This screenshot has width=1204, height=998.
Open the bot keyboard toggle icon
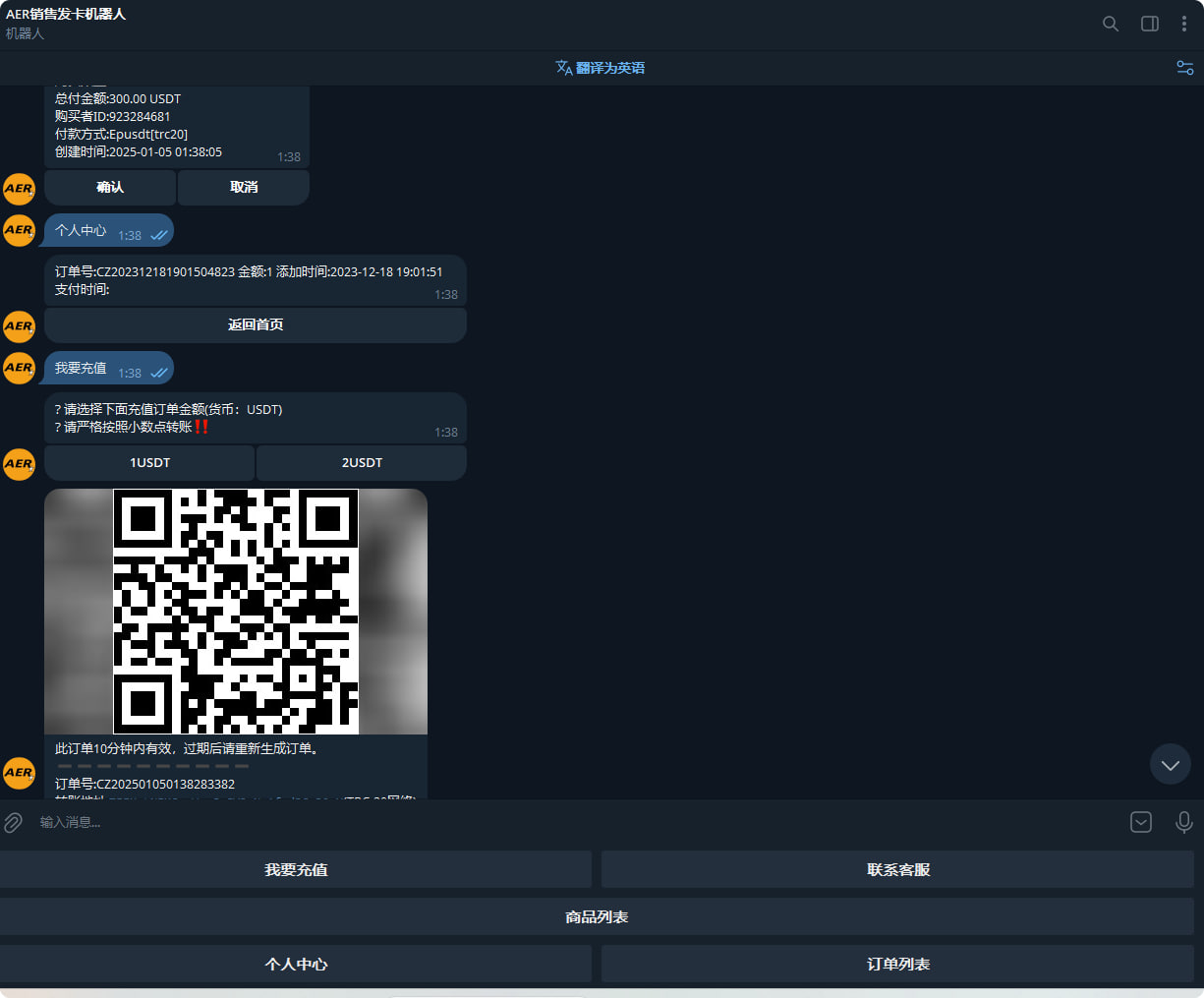1141,822
